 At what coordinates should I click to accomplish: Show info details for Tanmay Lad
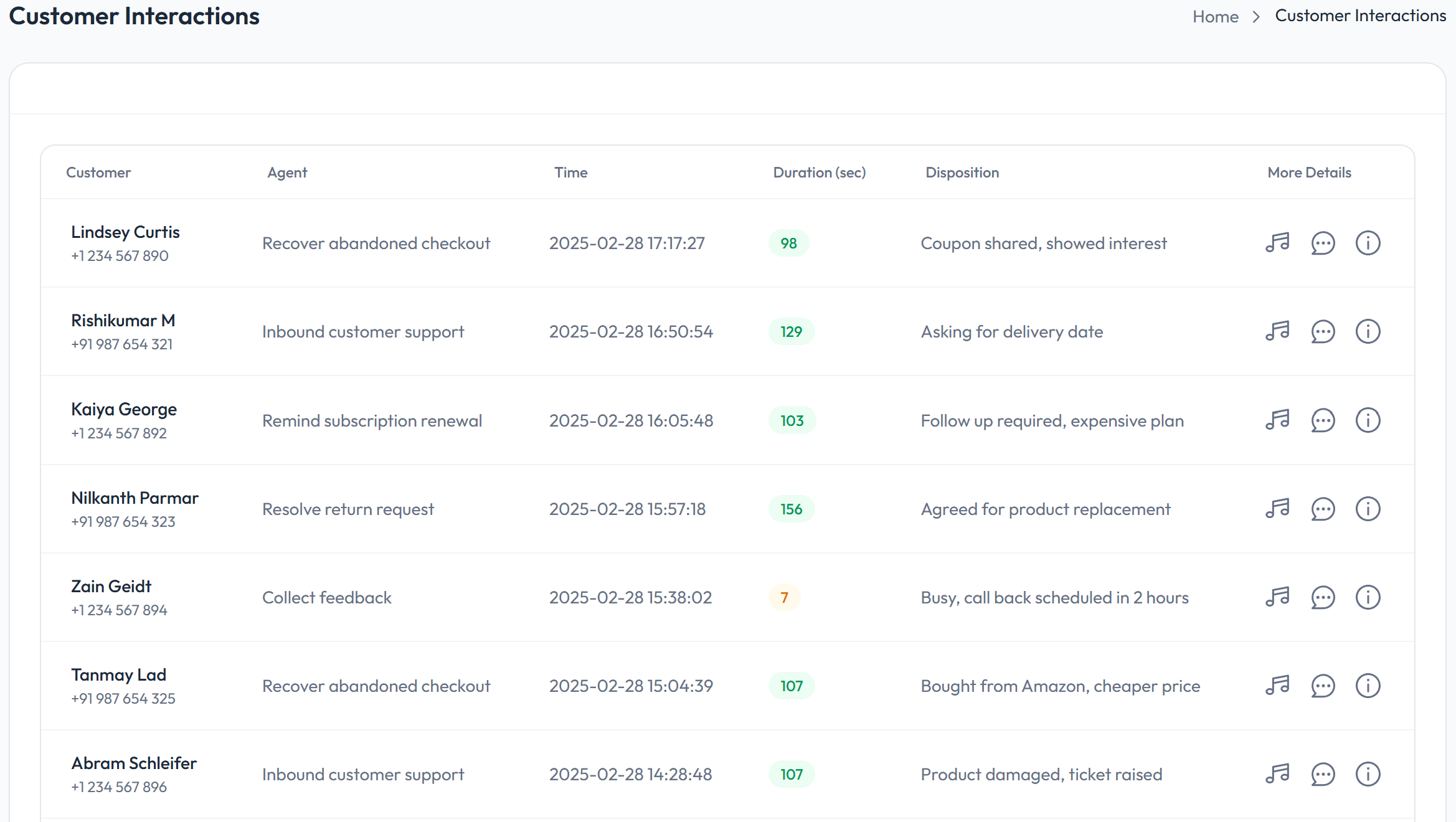point(1368,686)
